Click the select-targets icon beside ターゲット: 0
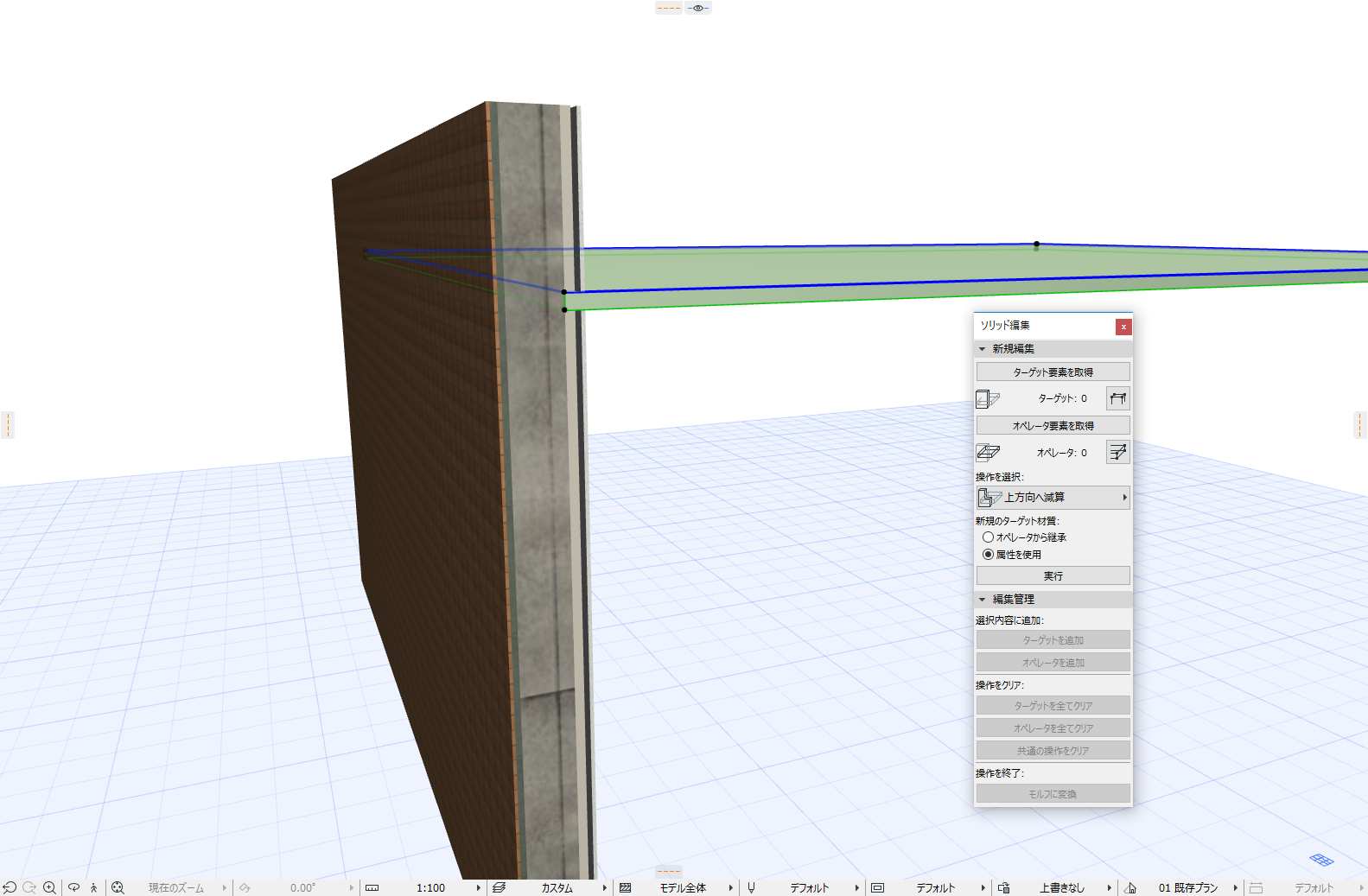Screen dimensions: 1368x896 pos(1117,398)
